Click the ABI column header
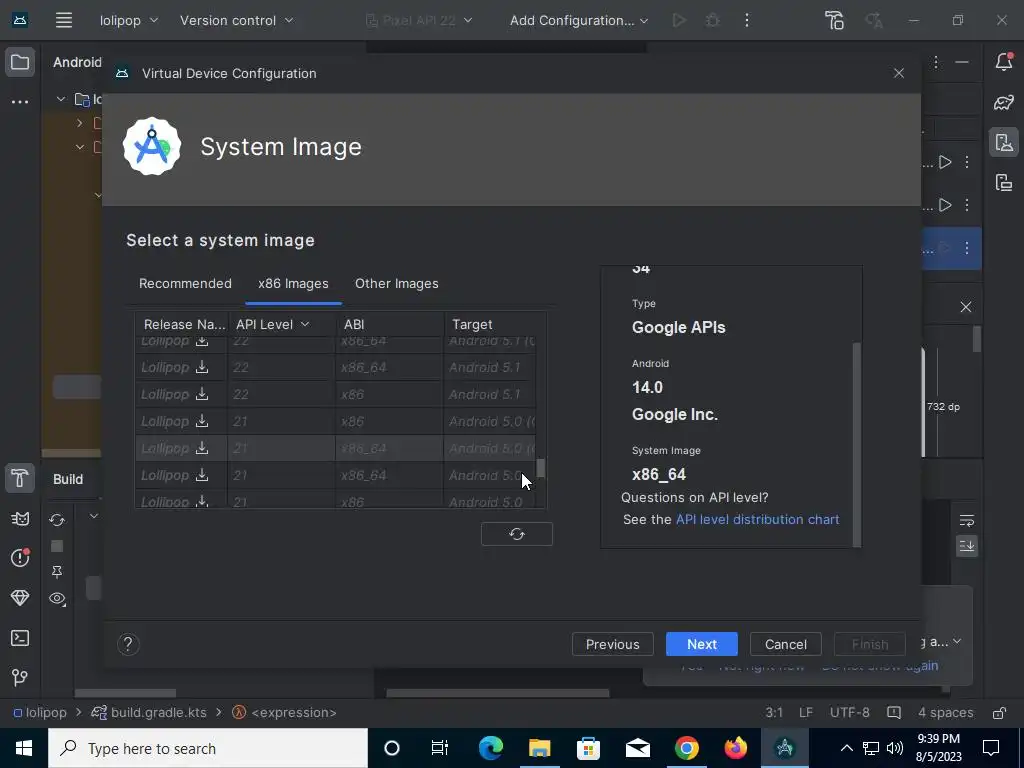This screenshot has width=1024, height=768. pyautogui.click(x=389, y=325)
